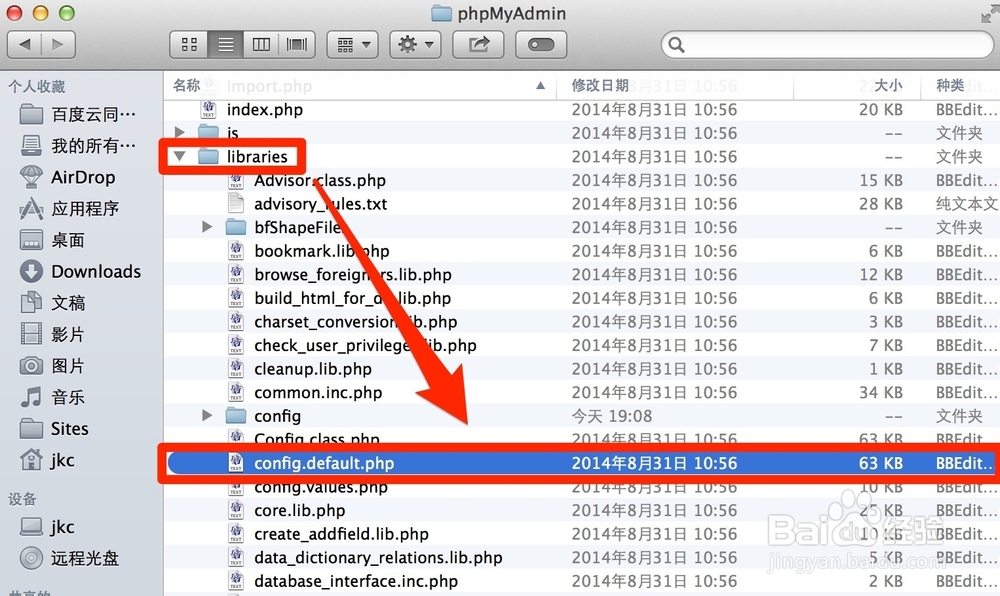Click cleanup.lib.php file icon
Screen dimensions: 1000x596
click(x=236, y=368)
